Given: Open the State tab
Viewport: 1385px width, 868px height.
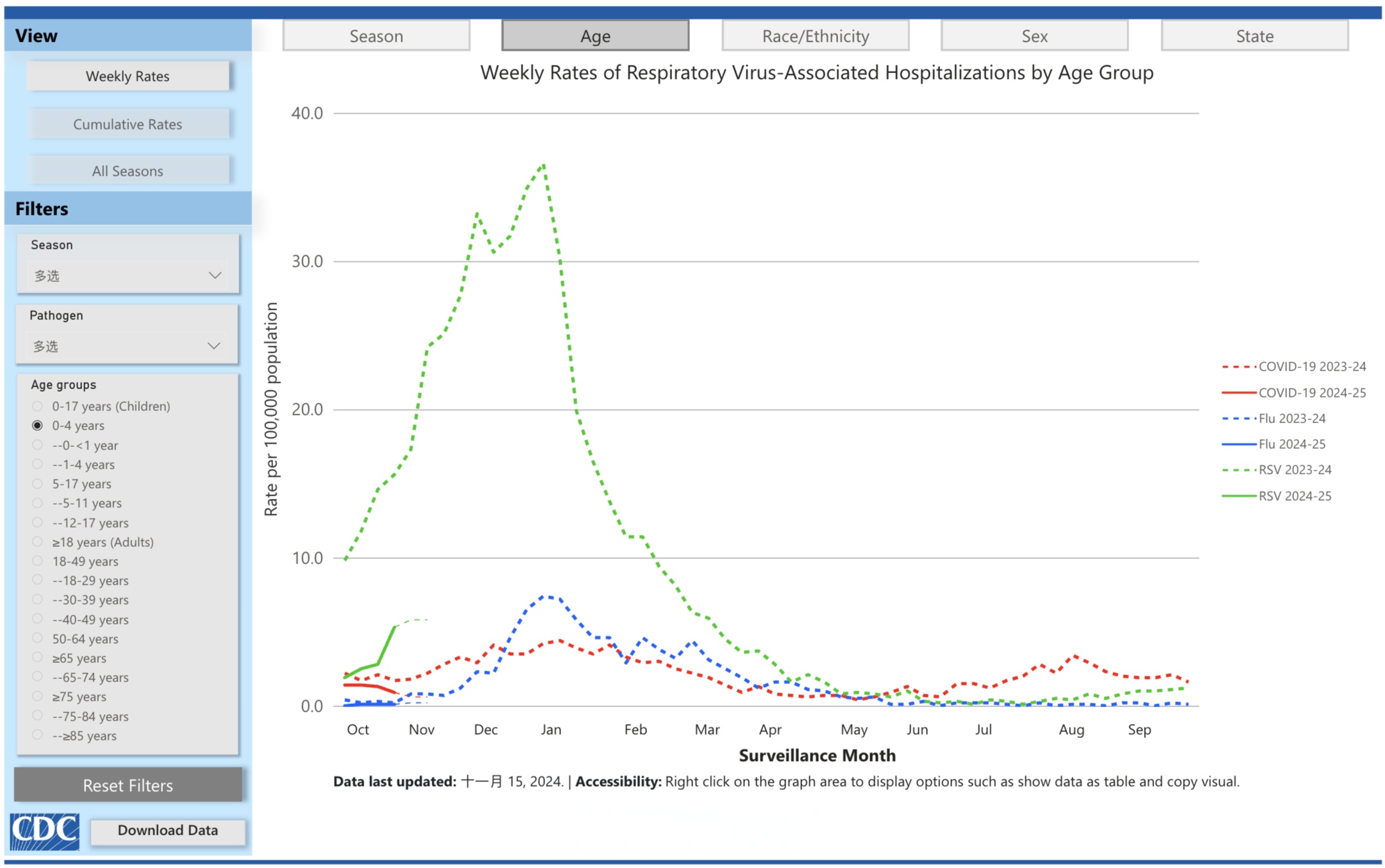Looking at the screenshot, I should point(1254,36).
